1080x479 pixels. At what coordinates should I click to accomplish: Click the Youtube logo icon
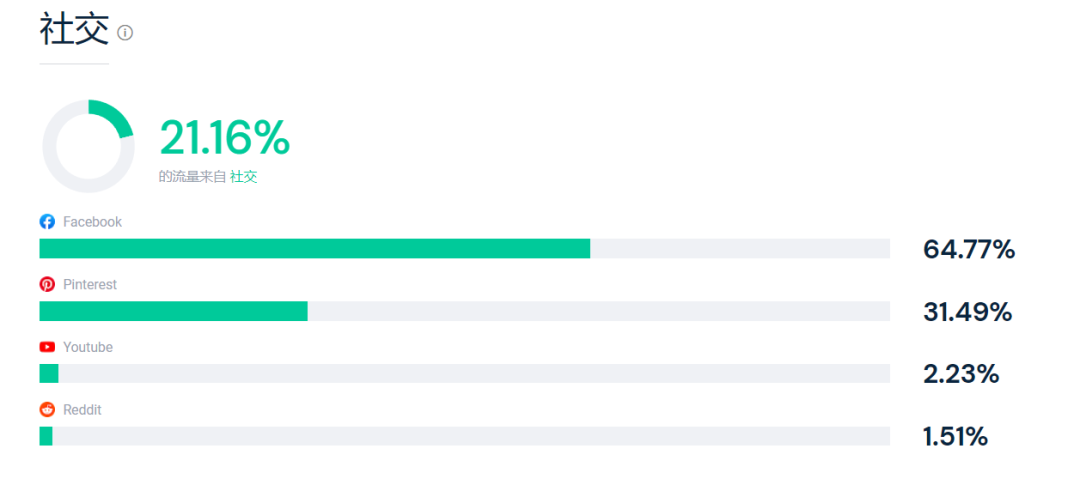[x=47, y=347]
